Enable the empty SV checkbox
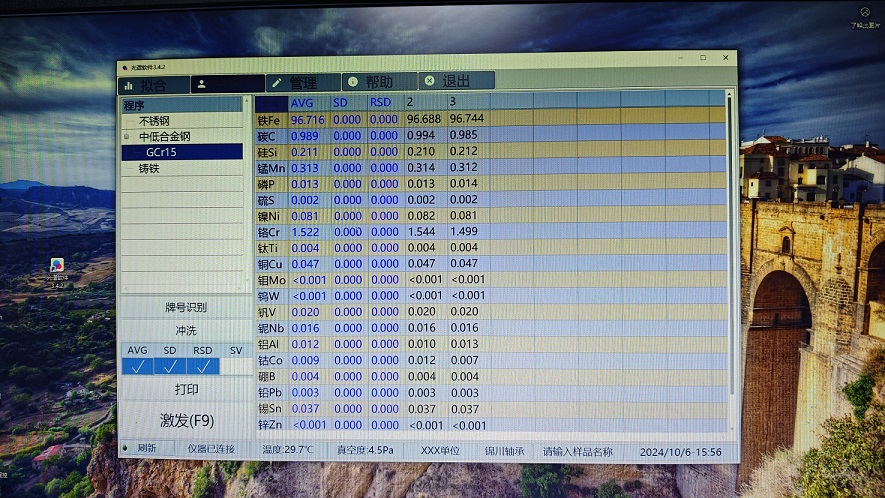This screenshot has height=498, width=885. [x=236, y=367]
